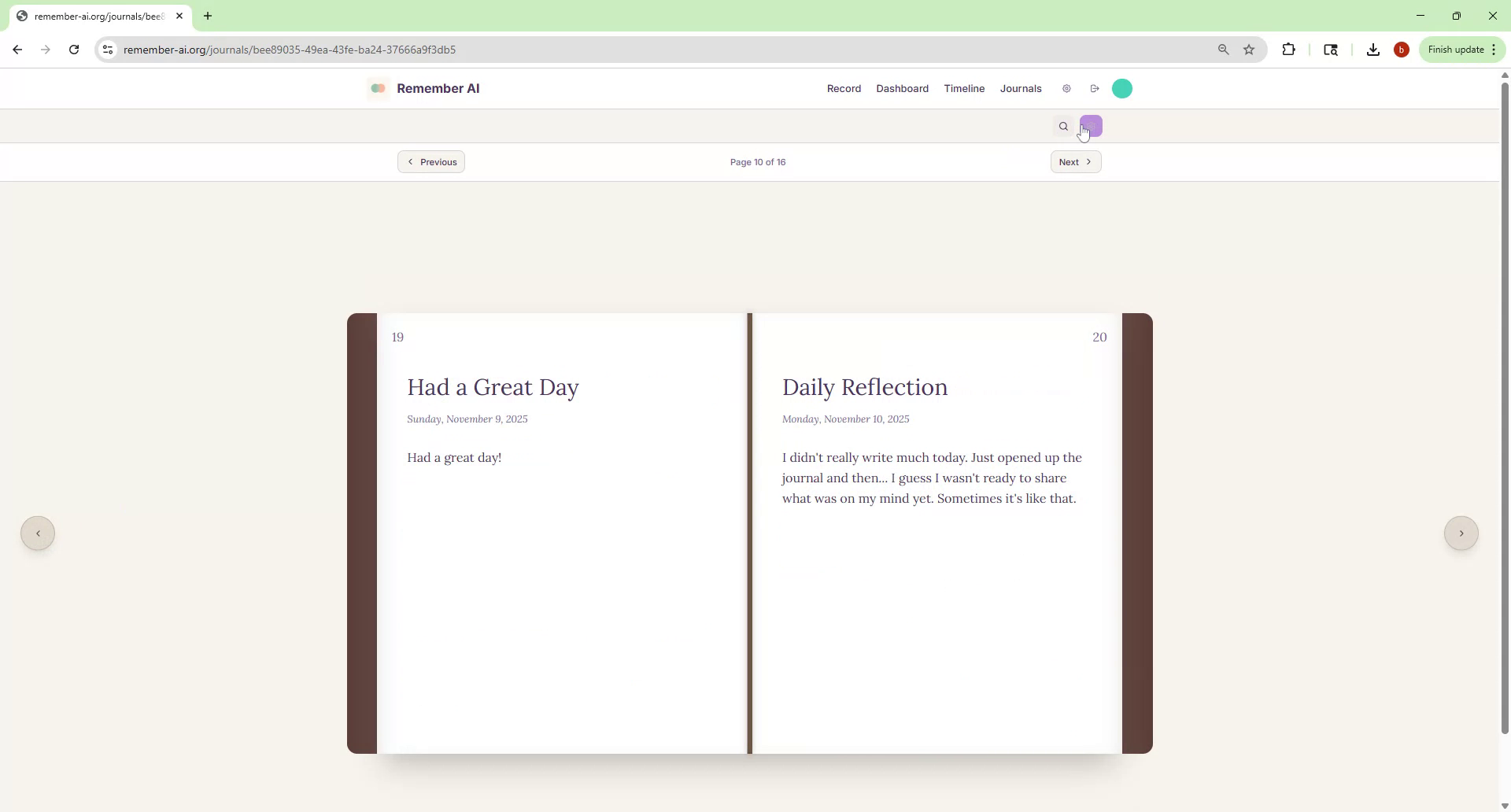Open the Chrome profile icon labeled b
This screenshot has height=812, width=1511.
point(1402,49)
